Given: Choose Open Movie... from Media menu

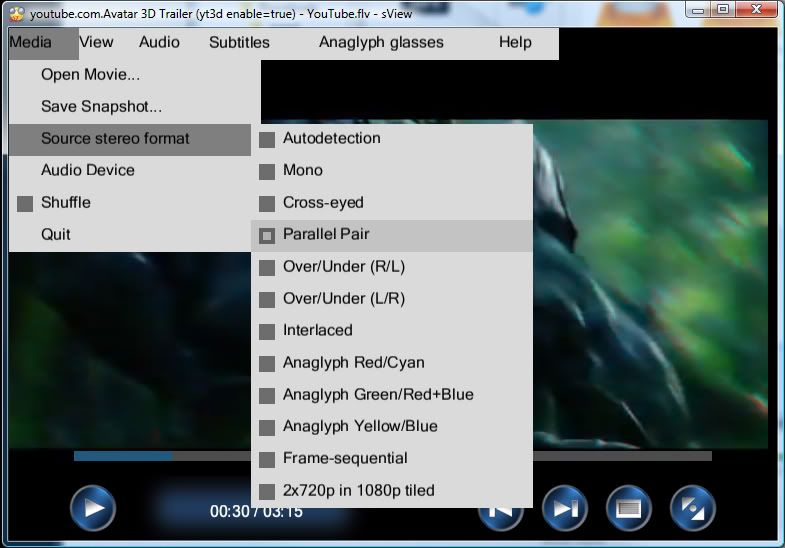Looking at the screenshot, I should [x=130, y=75].
